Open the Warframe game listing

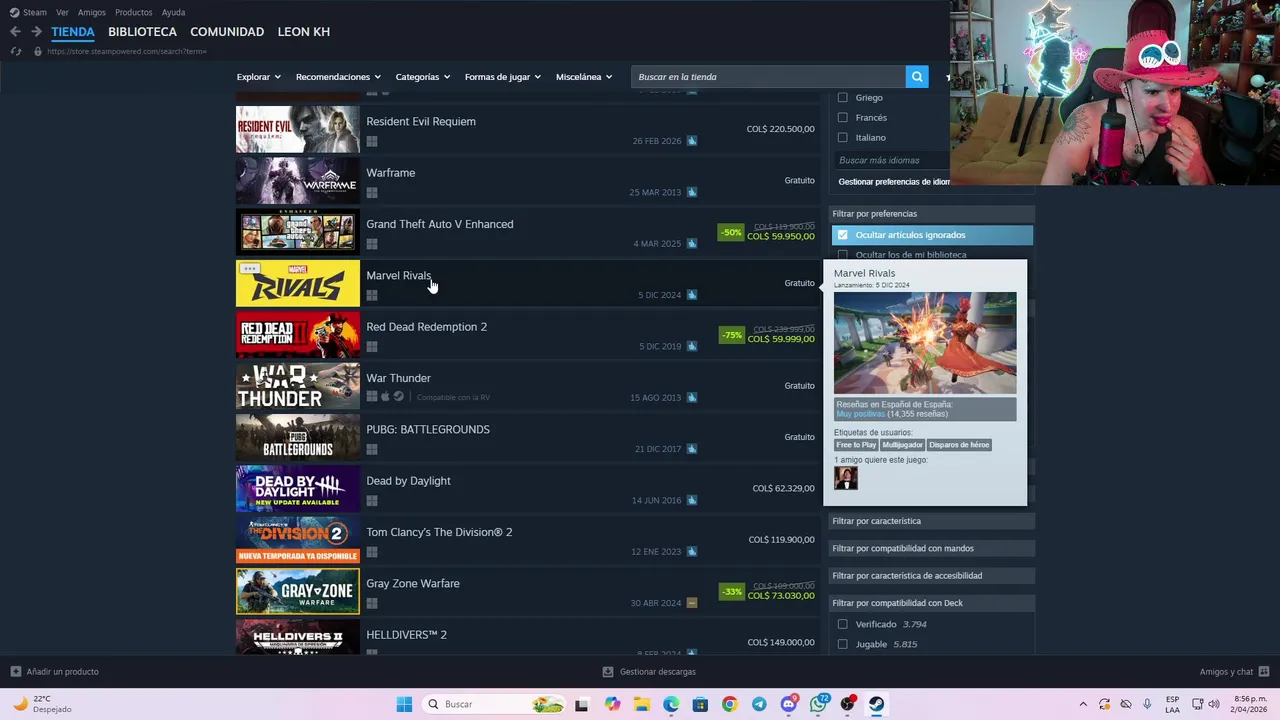[528, 181]
